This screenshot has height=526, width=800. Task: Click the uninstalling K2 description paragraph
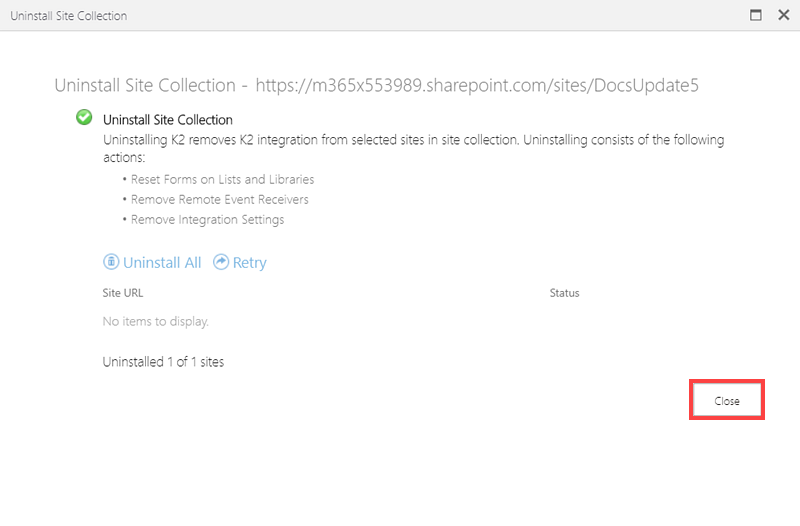coord(413,148)
